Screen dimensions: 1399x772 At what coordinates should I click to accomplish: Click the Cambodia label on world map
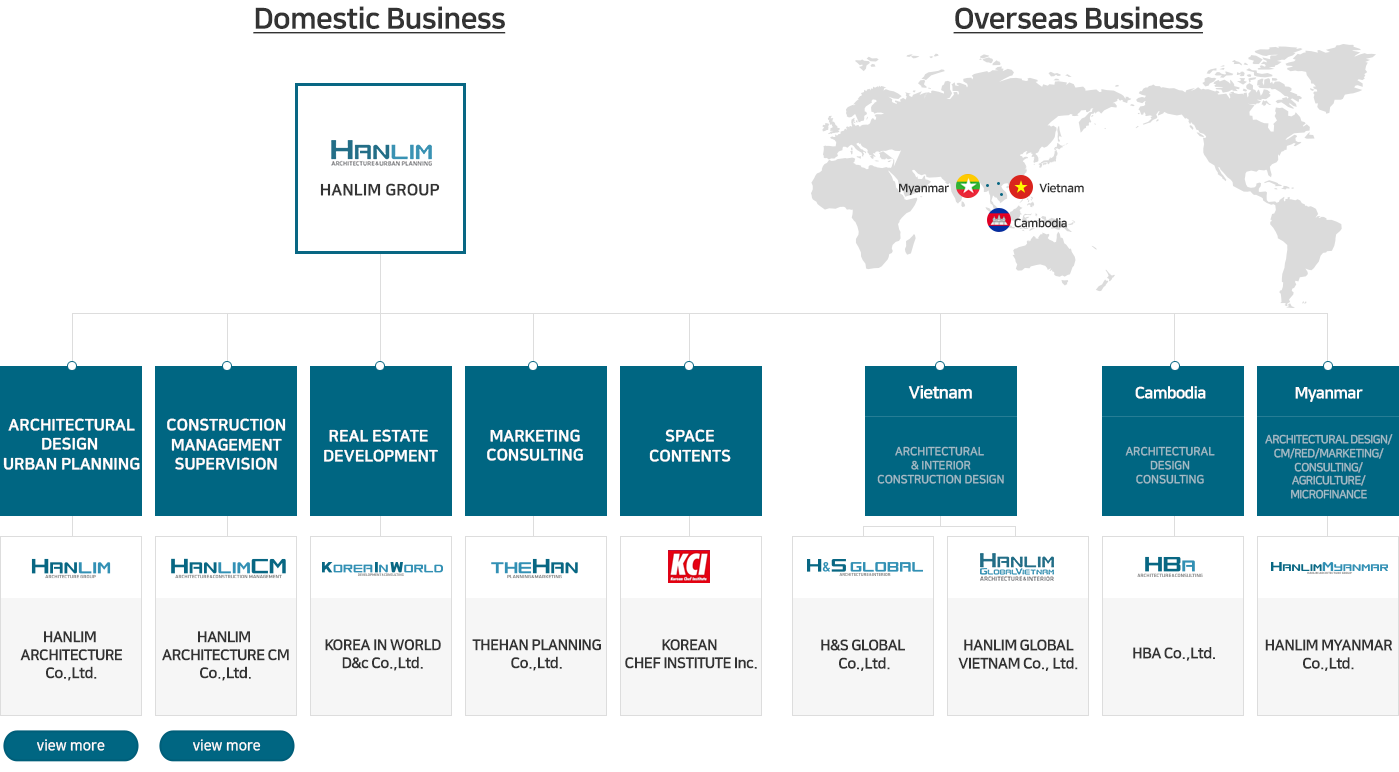point(1040,223)
